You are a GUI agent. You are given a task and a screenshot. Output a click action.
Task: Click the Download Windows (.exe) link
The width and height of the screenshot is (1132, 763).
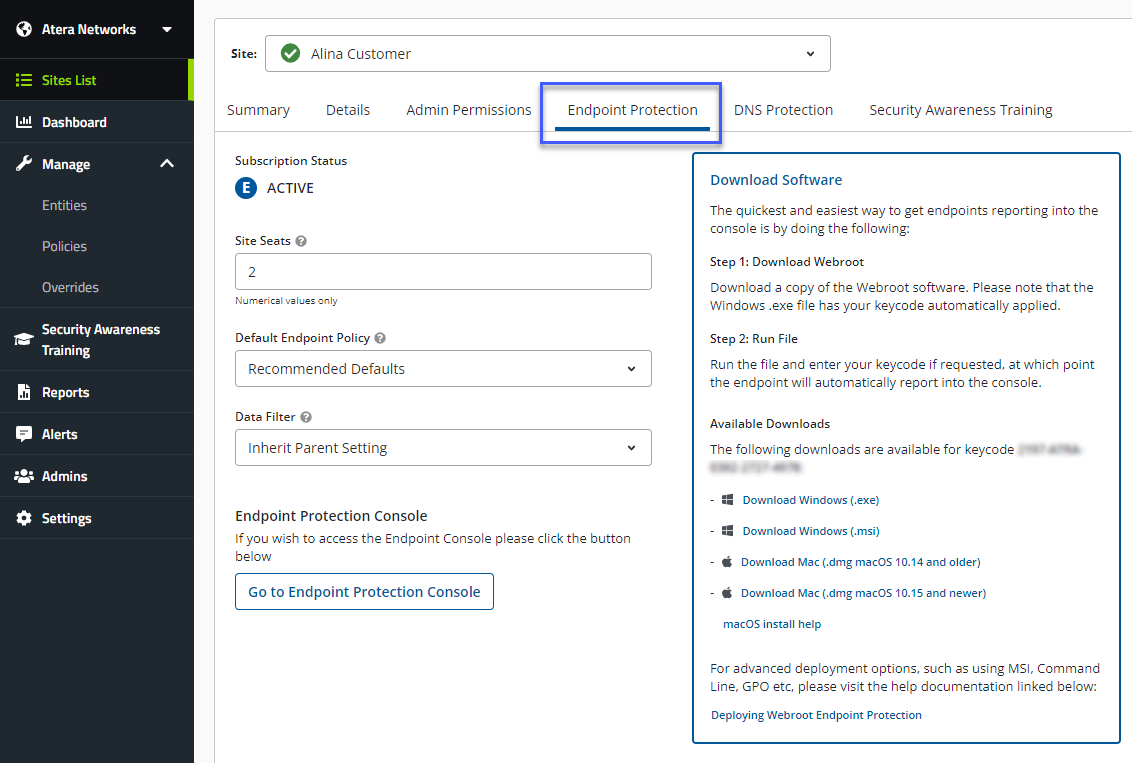pos(810,500)
